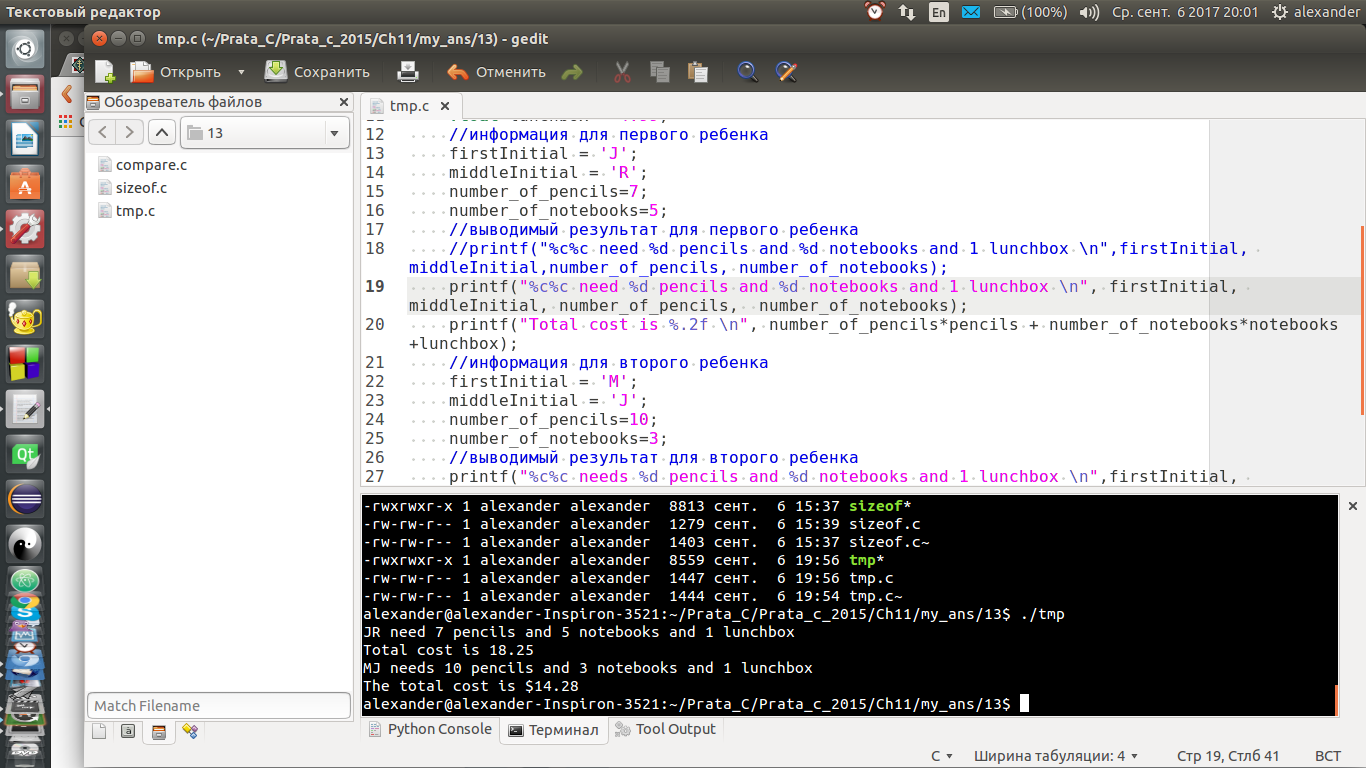
Task: Open the Python Console bottom tab
Action: tap(429, 729)
